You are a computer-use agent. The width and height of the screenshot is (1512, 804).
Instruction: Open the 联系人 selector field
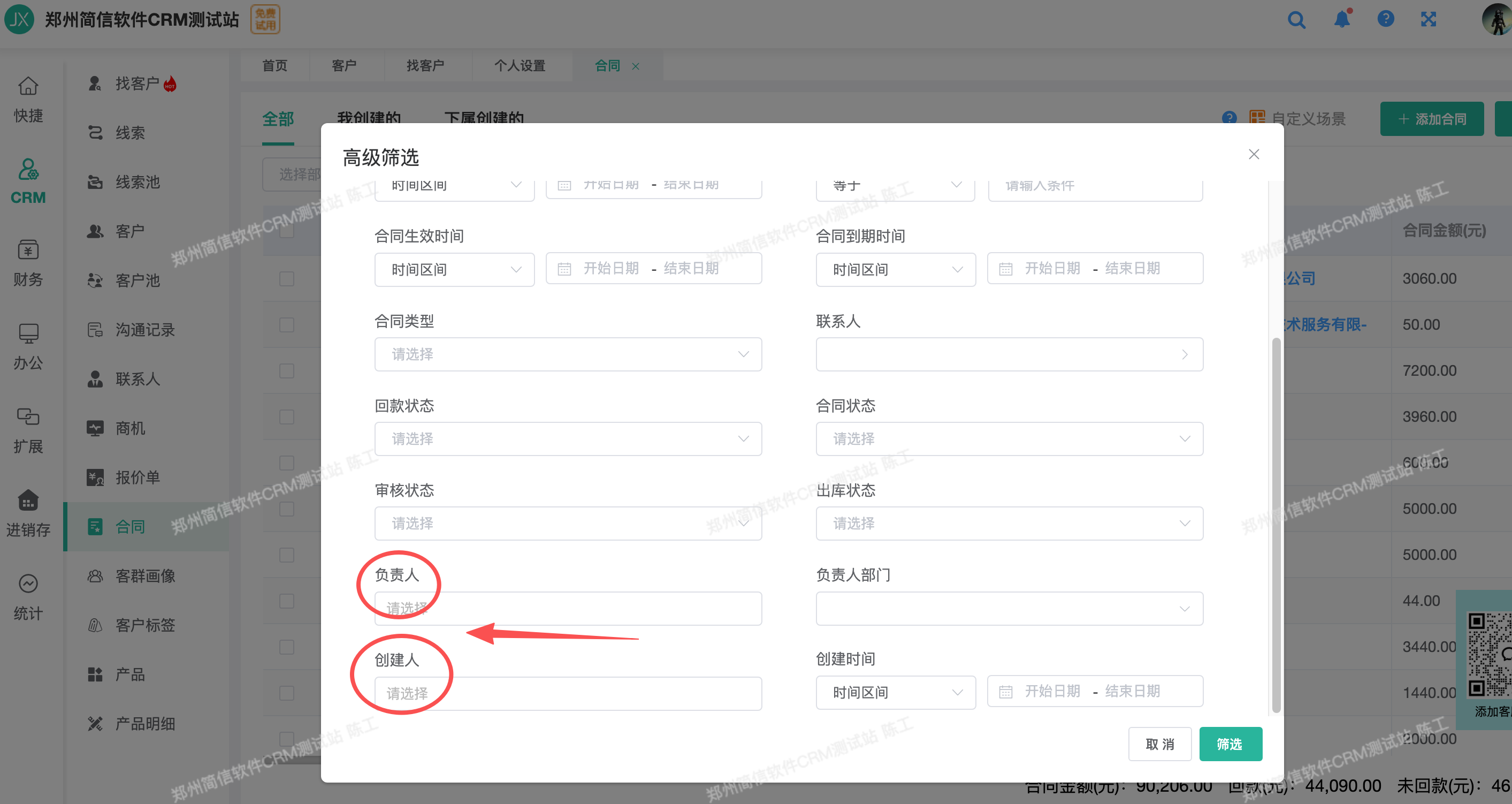tap(1010, 354)
